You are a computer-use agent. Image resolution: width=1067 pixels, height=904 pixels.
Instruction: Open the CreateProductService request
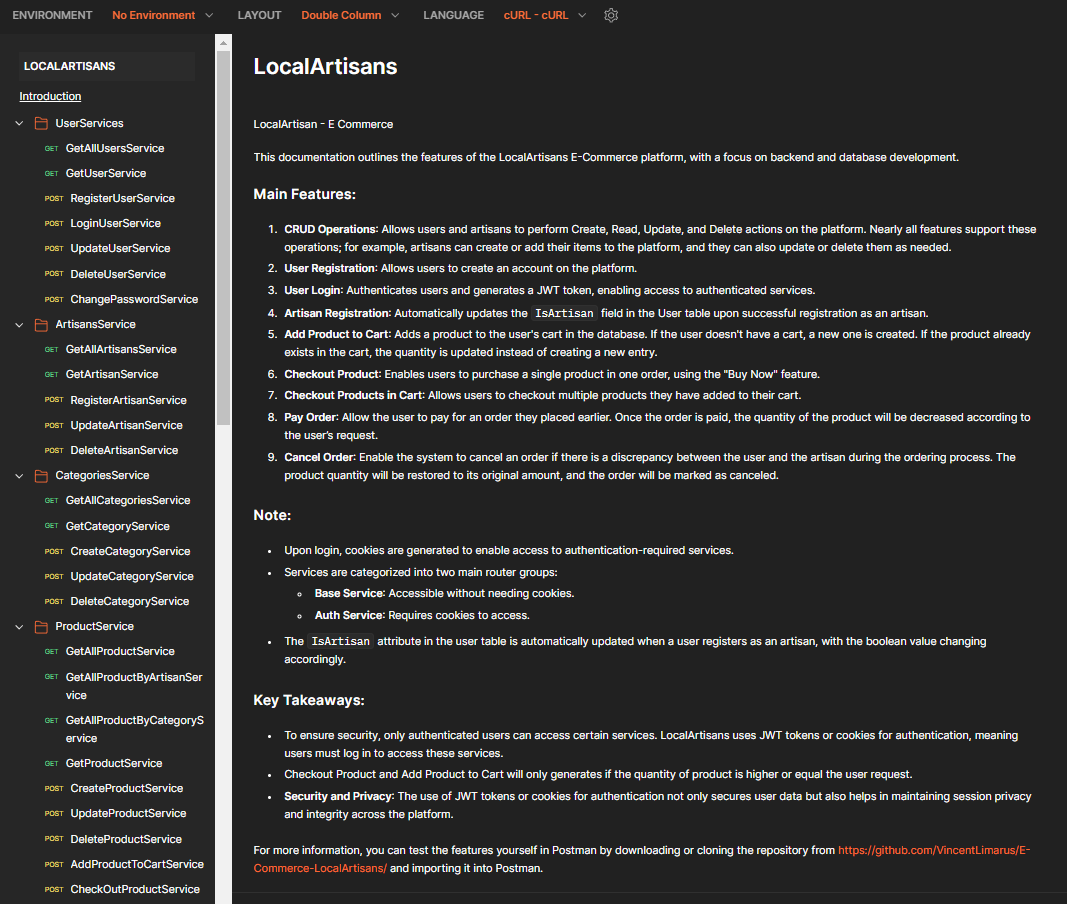click(127, 788)
